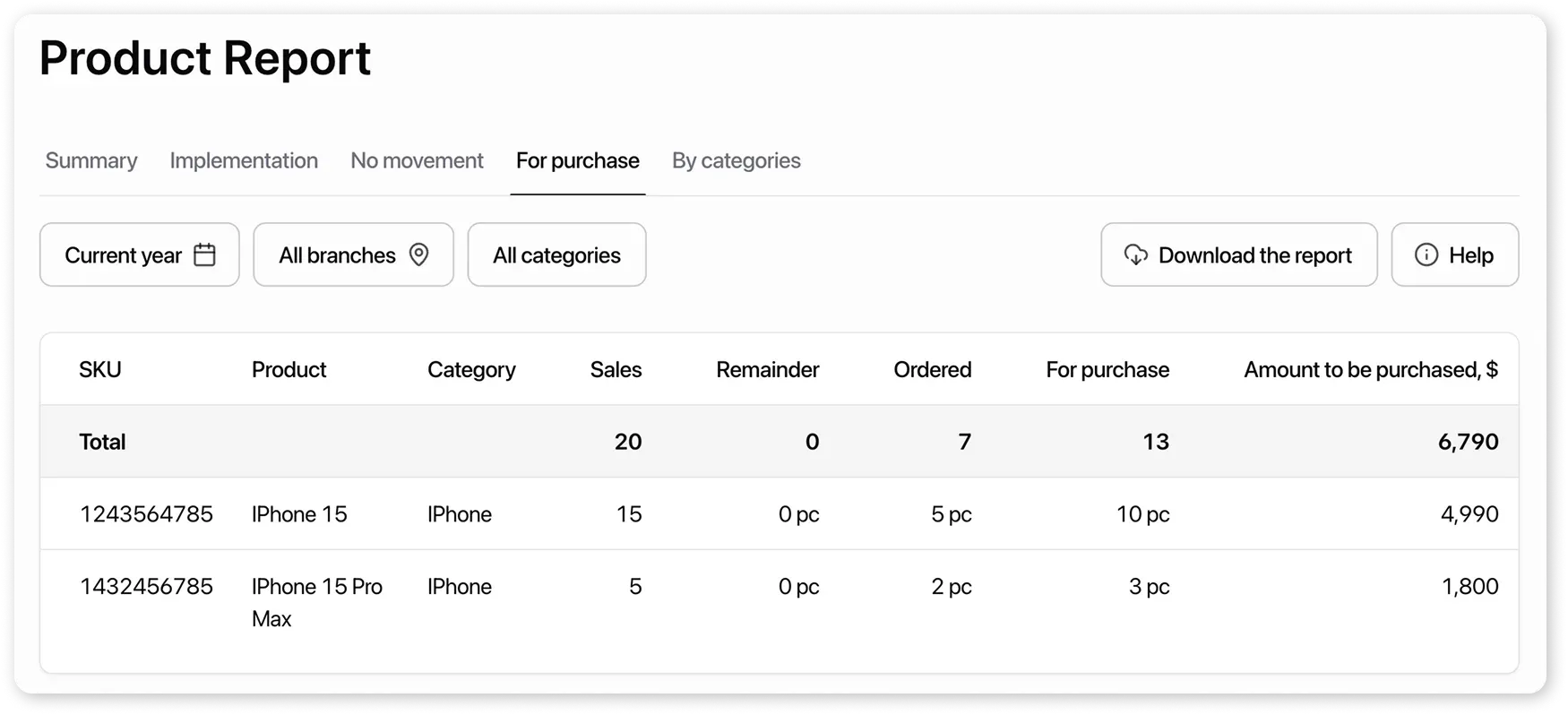Switch to the By categories tab
Screen dimensions: 1568x715
736,160
